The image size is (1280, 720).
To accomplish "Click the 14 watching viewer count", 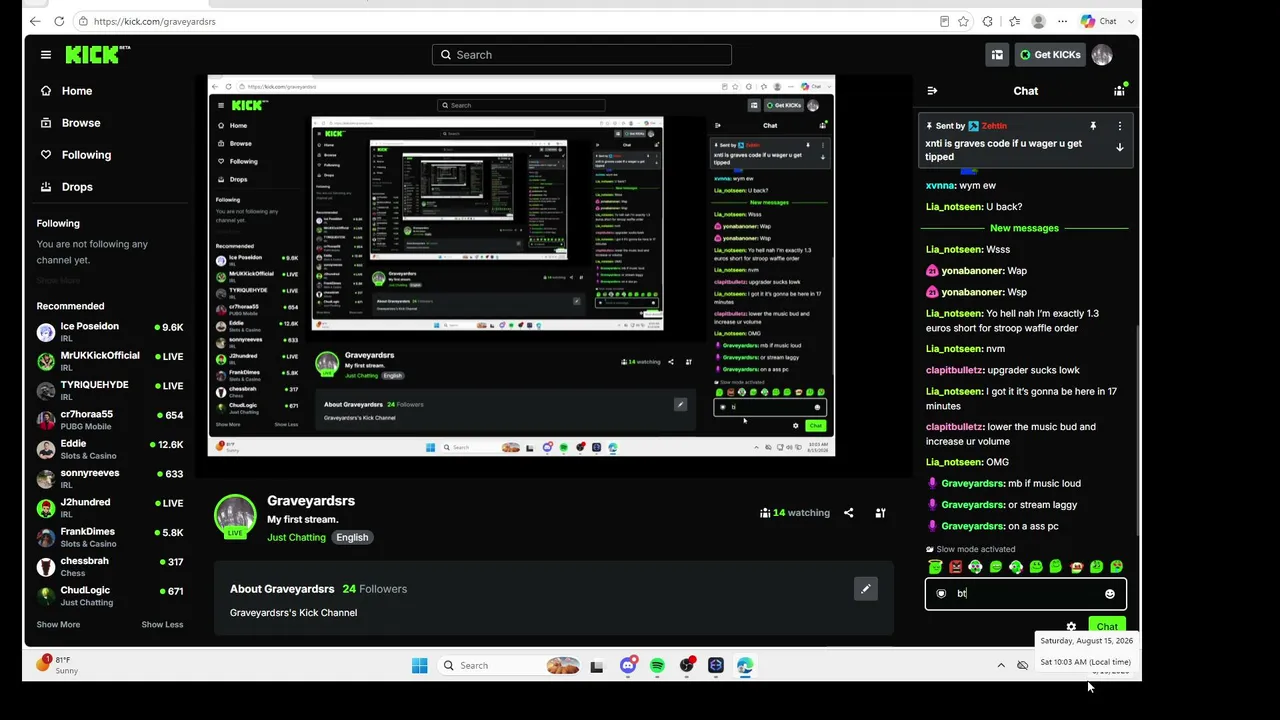I will tap(795, 513).
